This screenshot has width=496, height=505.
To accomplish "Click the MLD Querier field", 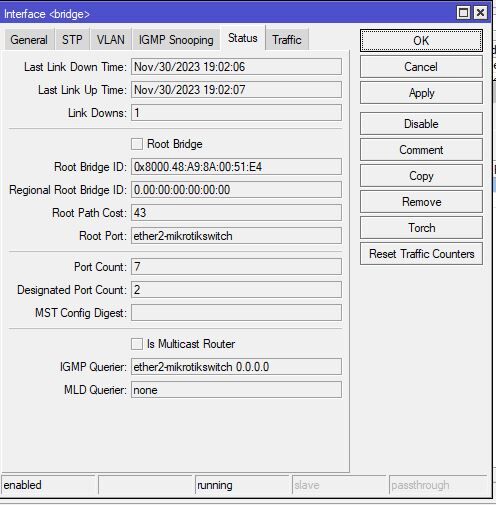I will click(236, 390).
